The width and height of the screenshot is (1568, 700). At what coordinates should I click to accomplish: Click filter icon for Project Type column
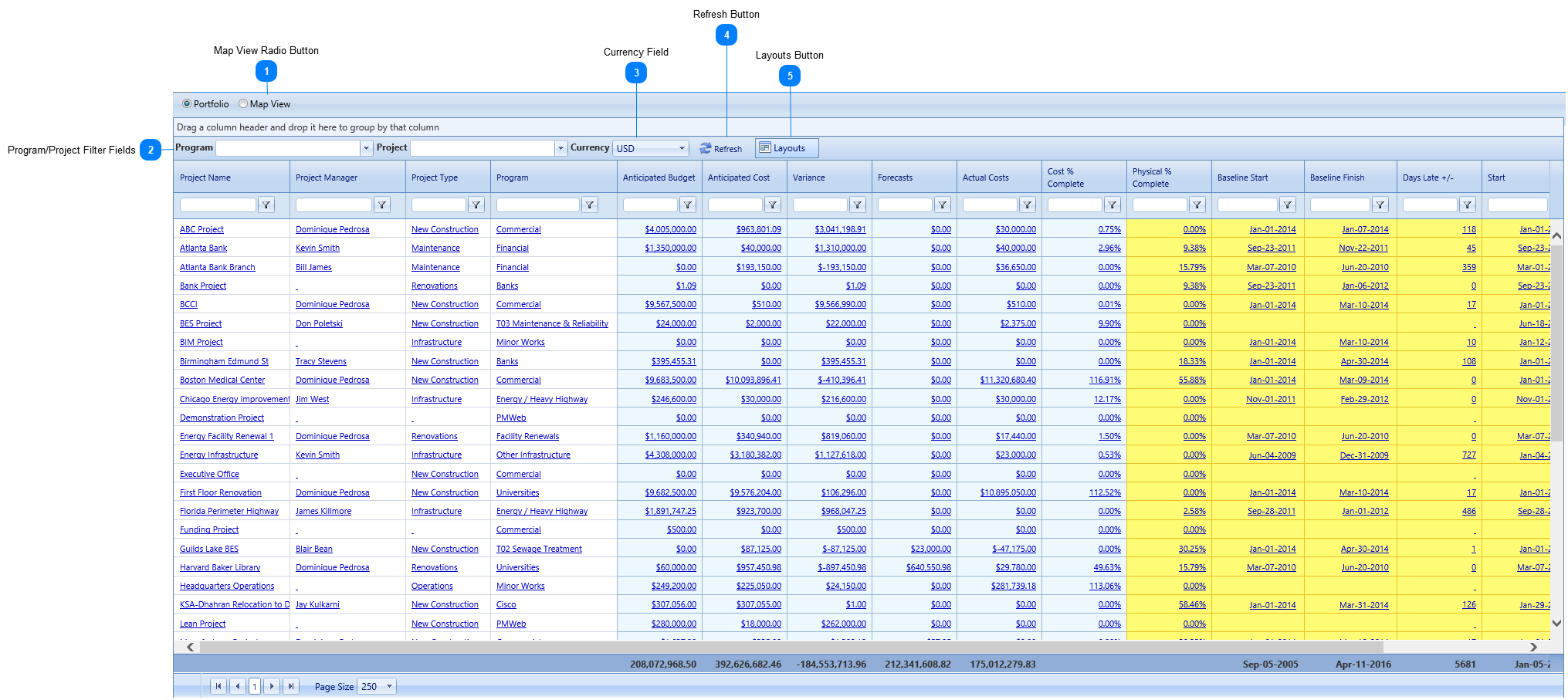click(476, 205)
